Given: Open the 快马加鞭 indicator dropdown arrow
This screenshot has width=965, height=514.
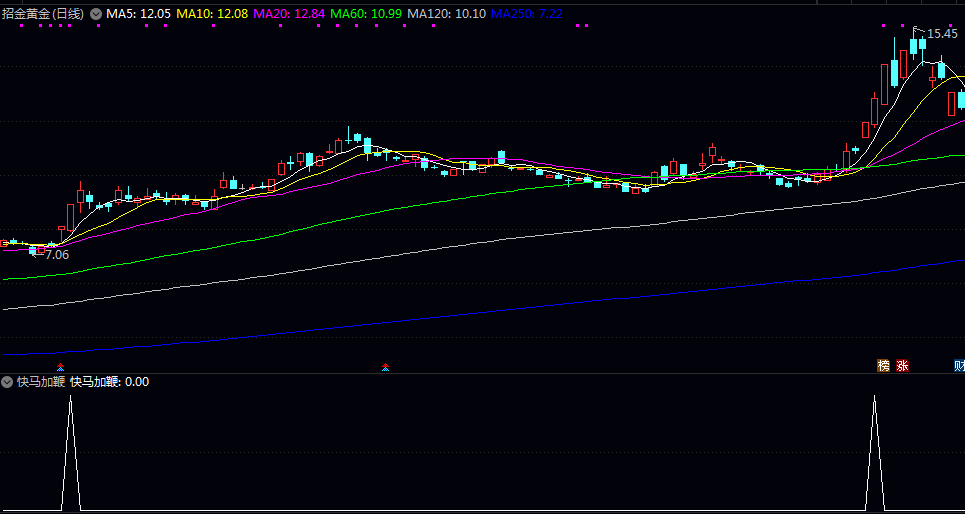Looking at the screenshot, I should pyautogui.click(x=8, y=382).
